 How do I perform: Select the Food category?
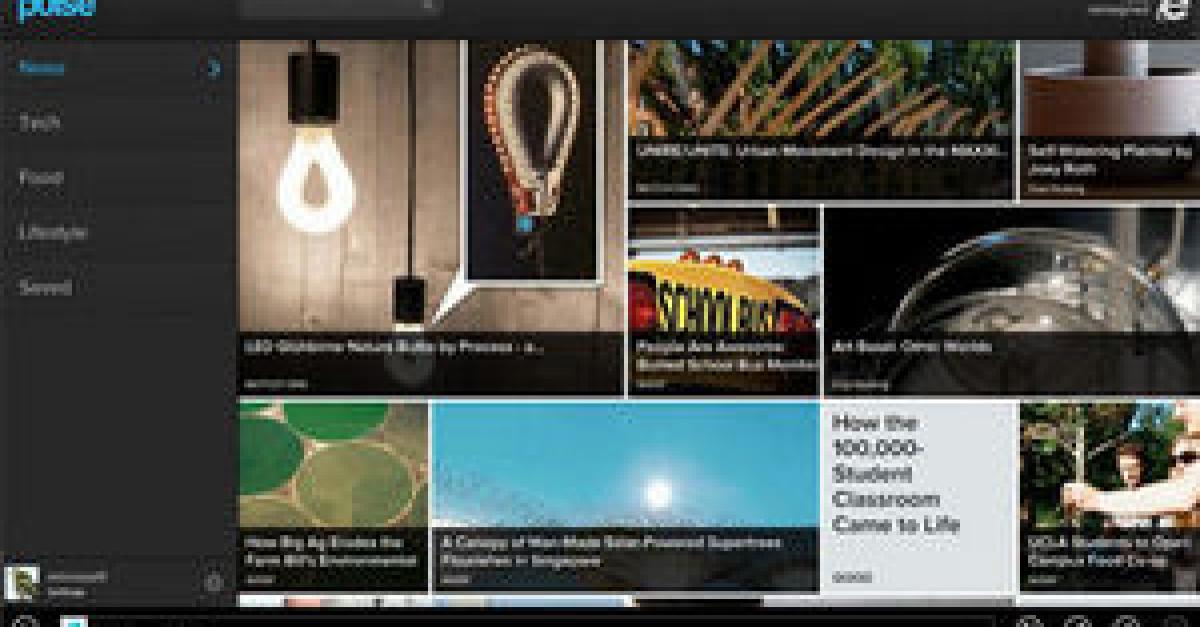(x=41, y=177)
